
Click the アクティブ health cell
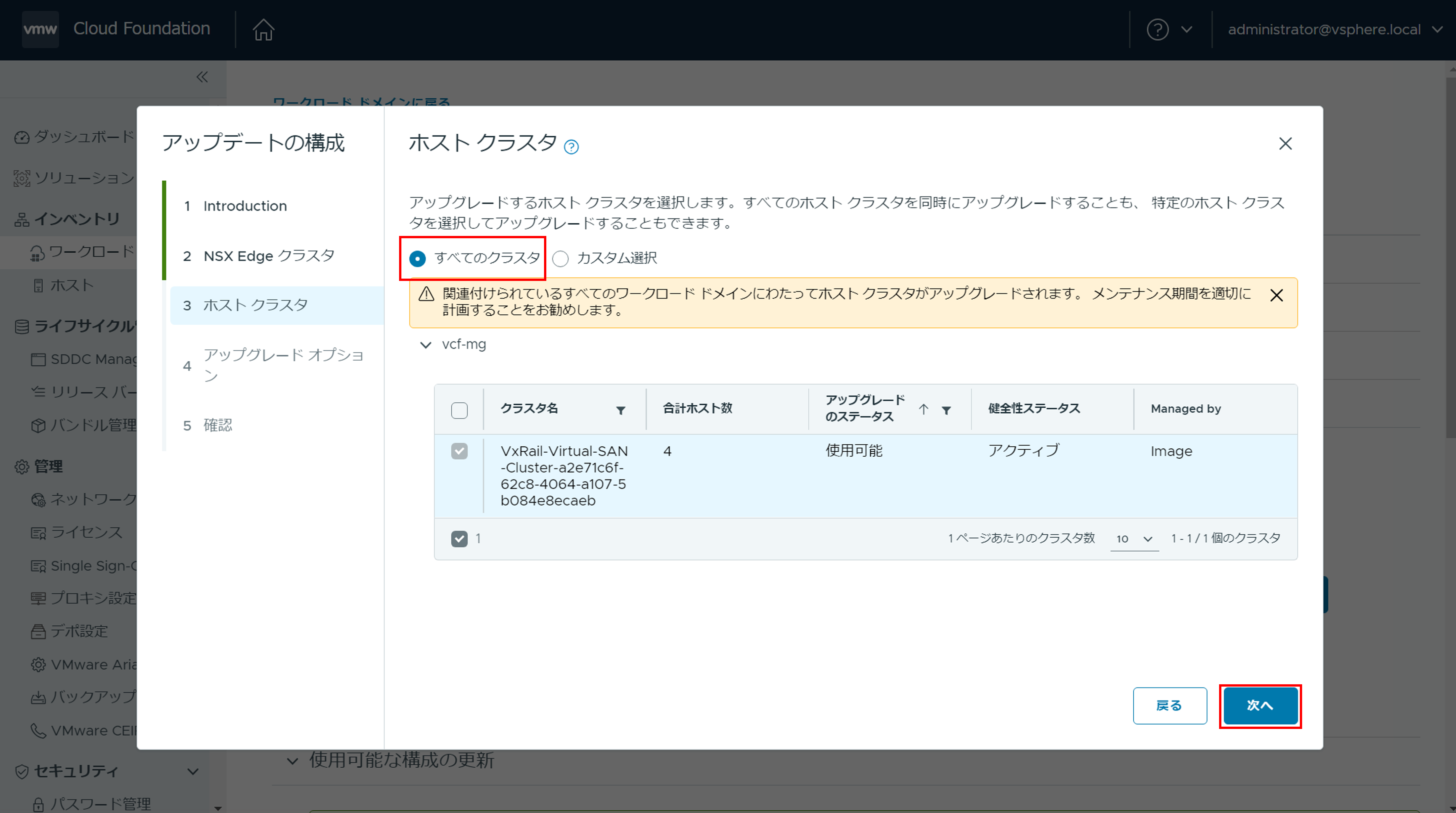(1024, 451)
